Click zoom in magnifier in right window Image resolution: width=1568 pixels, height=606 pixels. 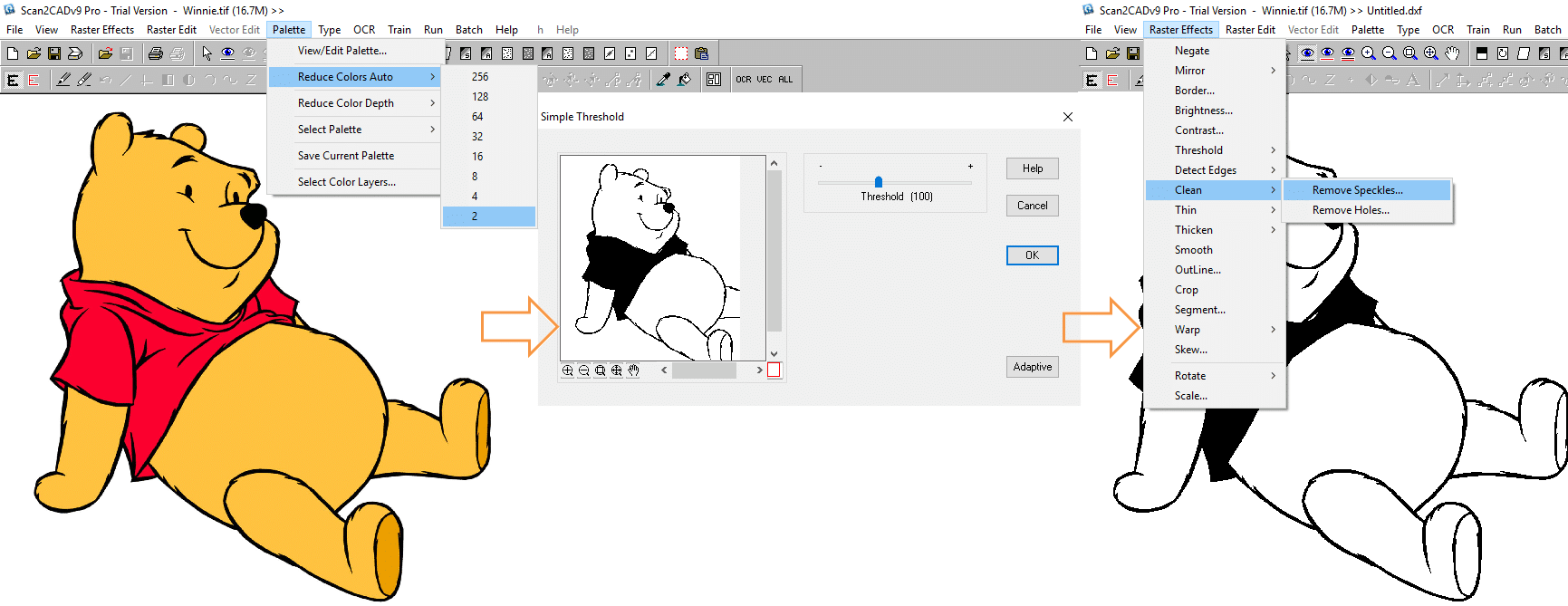coord(1369,53)
